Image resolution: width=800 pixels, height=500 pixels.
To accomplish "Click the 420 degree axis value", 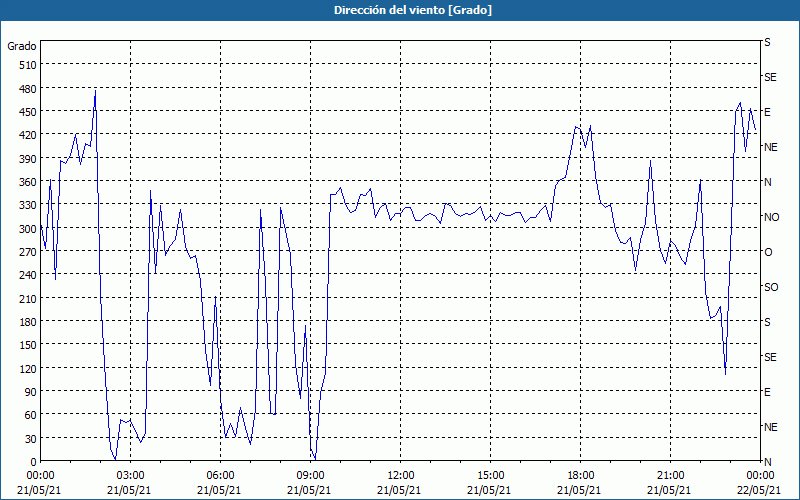I will click(x=28, y=135).
